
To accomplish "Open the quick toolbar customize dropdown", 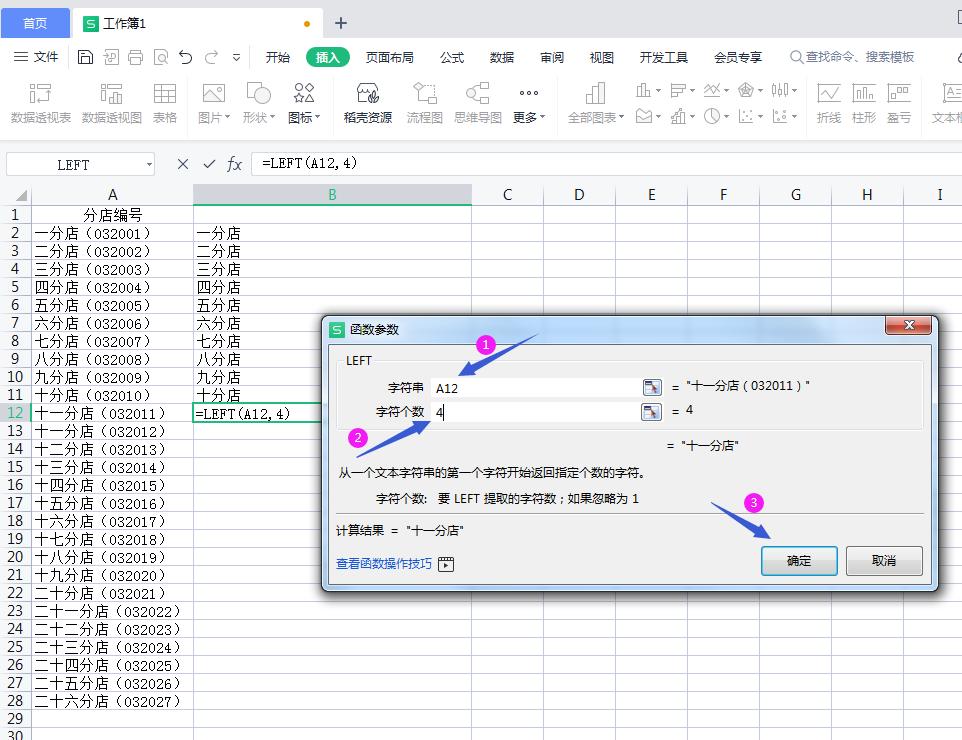I will pyautogui.click(x=236, y=58).
